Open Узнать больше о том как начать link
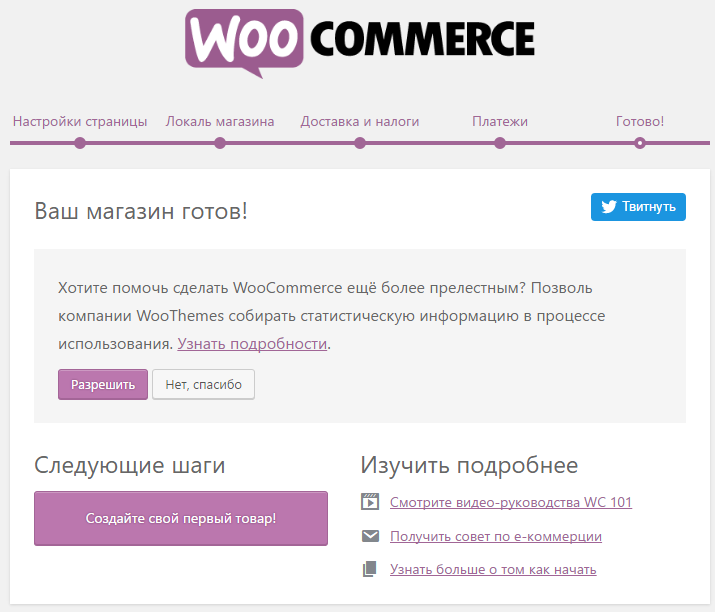Image resolution: width=715 pixels, height=612 pixels. 493,570
